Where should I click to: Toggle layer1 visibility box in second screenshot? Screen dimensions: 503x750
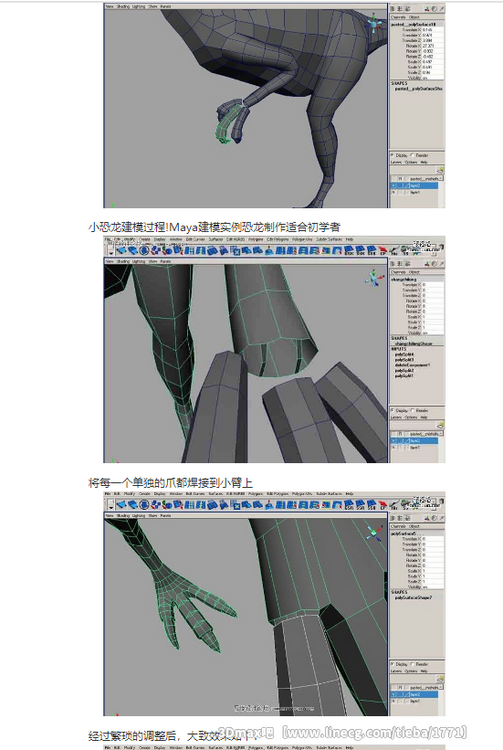tap(394, 447)
